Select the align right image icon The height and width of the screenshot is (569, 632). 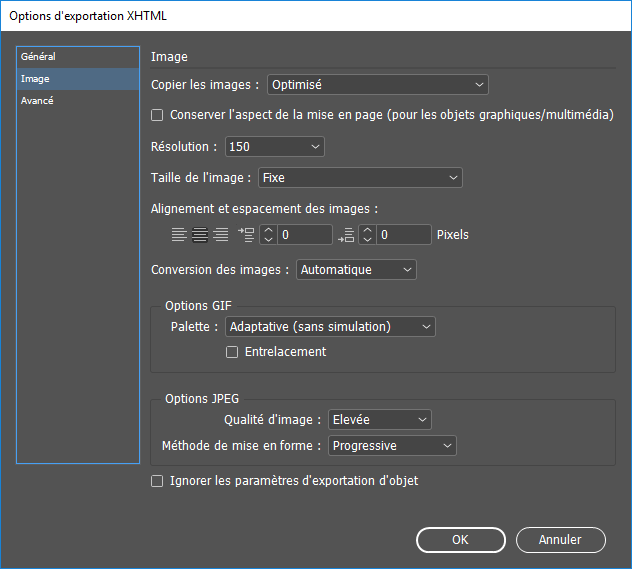coord(221,235)
